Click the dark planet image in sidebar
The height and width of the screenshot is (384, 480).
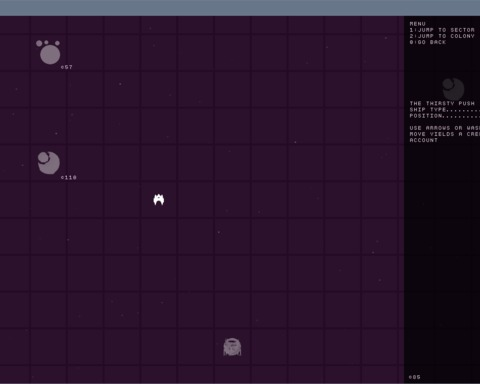coord(453,89)
